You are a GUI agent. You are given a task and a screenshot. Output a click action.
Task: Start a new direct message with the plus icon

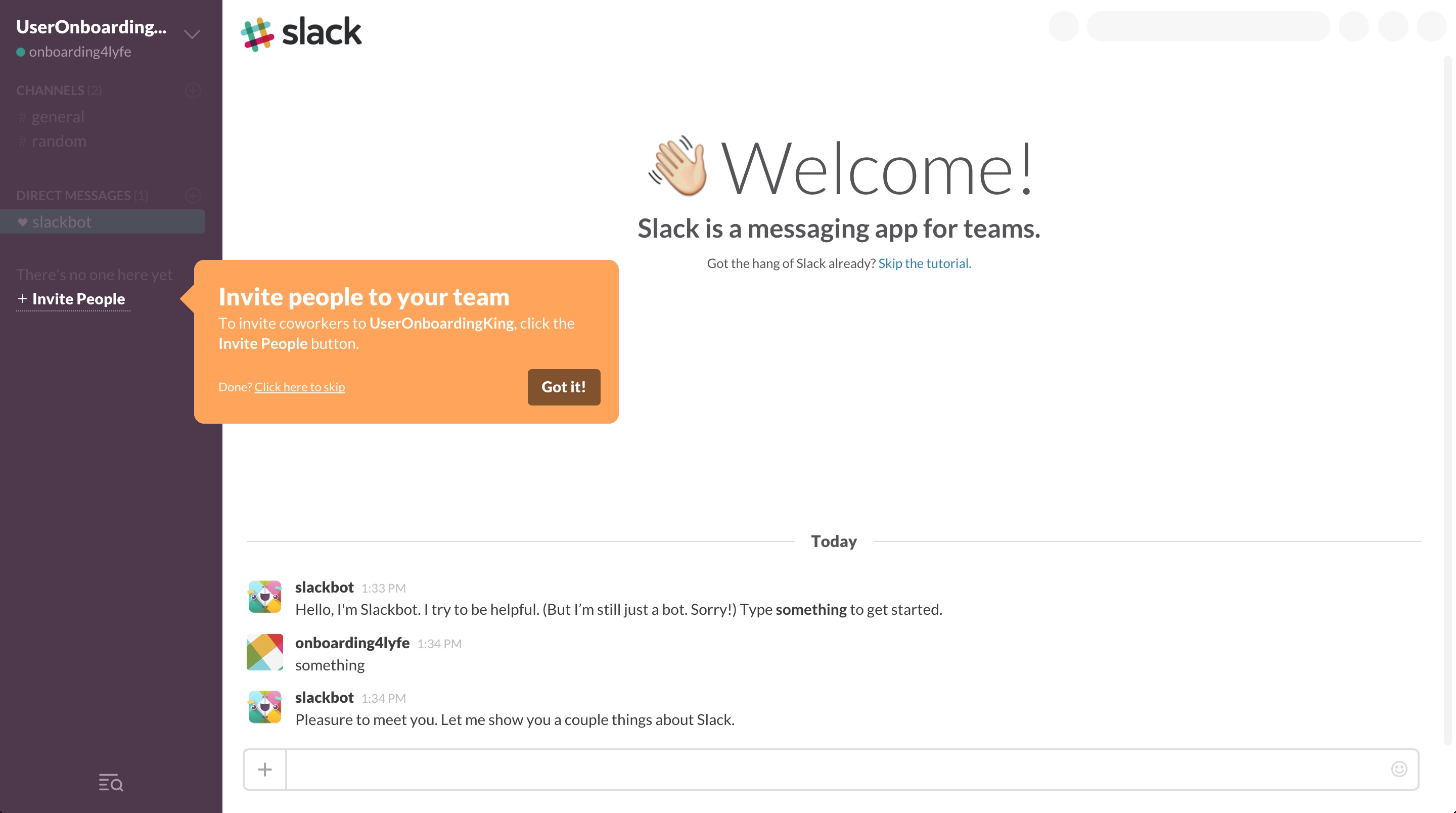click(193, 196)
